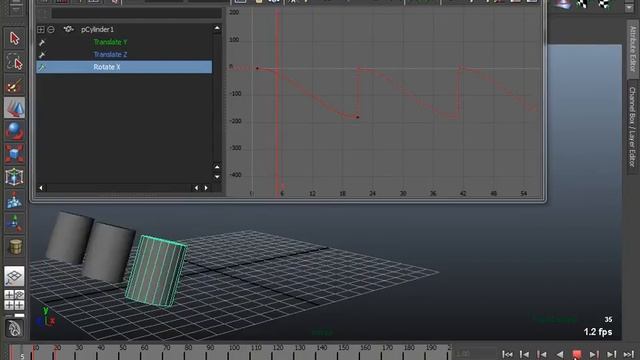Viewport: 640px width, 360px height.
Task: Select the Translate Z curve channel
Action: click(x=110, y=54)
